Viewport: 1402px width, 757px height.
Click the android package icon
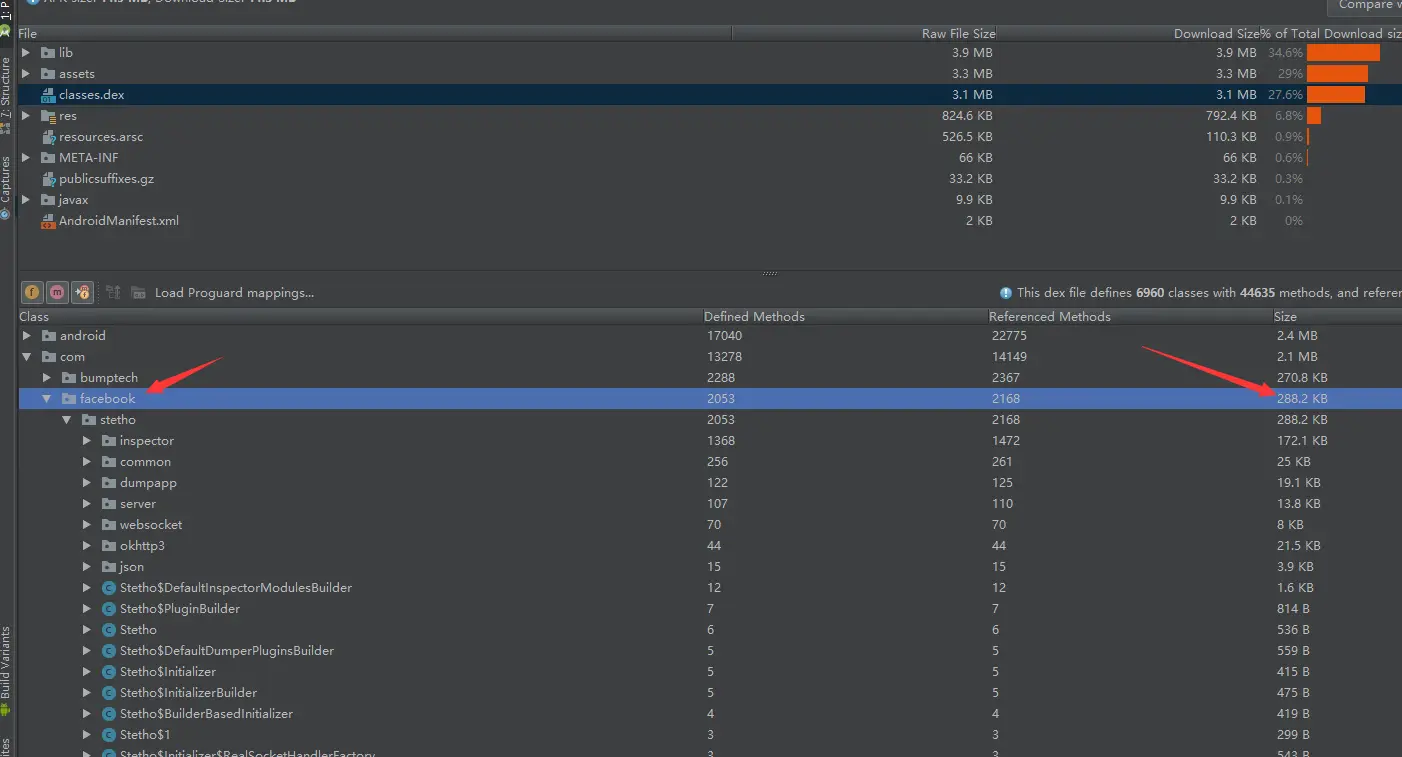49,336
